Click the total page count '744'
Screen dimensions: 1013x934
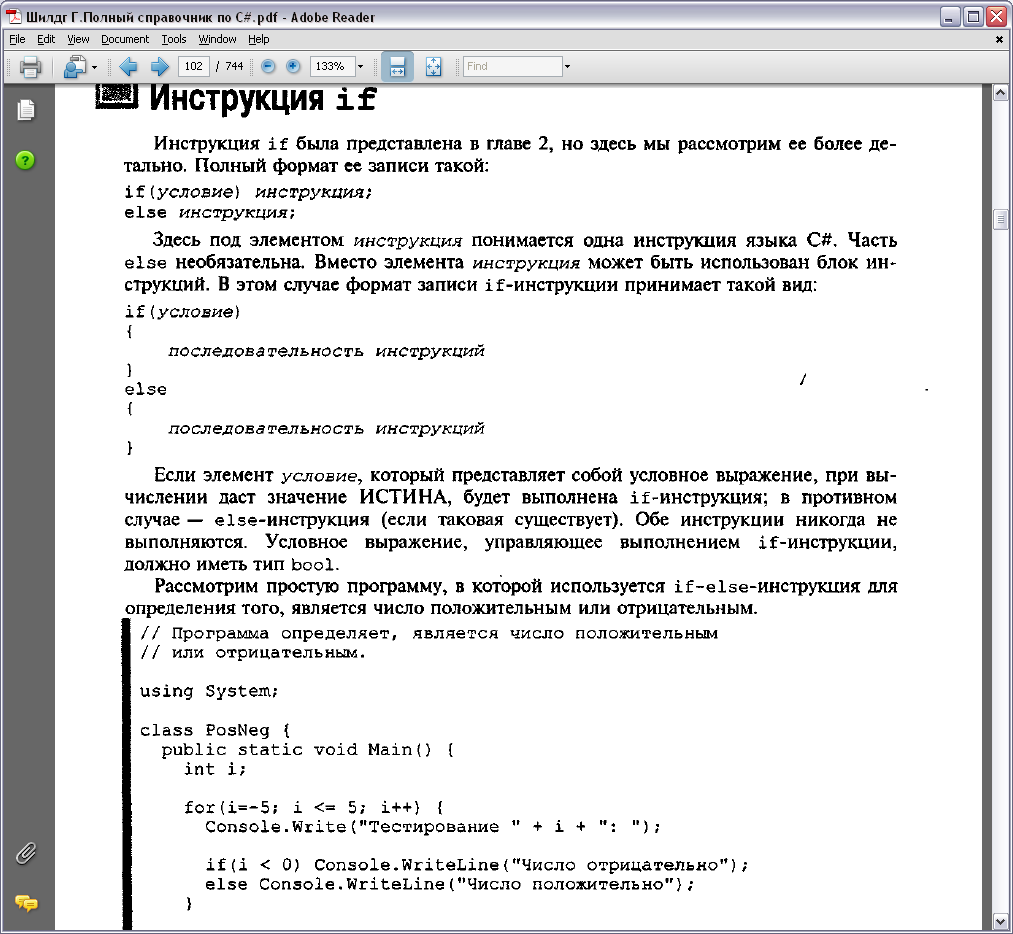(x=234, y=66)
